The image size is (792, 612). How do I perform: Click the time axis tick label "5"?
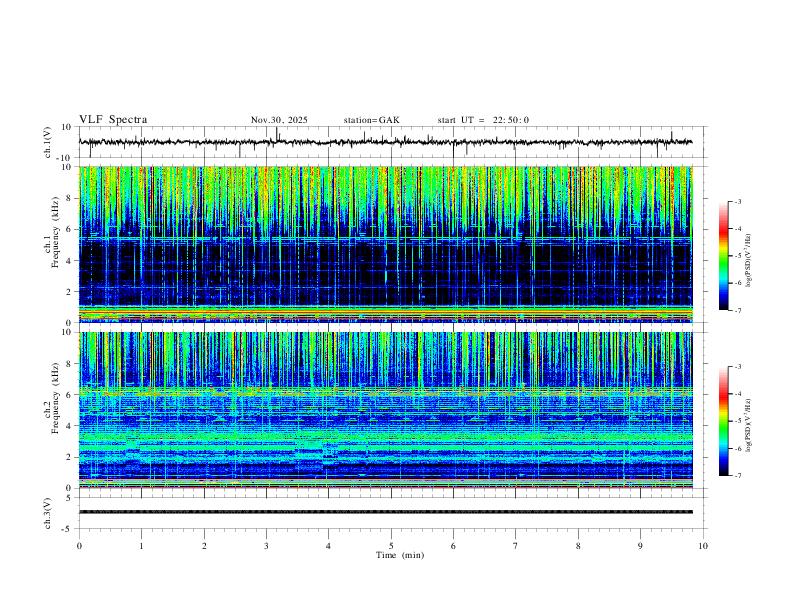coord(391,546)
